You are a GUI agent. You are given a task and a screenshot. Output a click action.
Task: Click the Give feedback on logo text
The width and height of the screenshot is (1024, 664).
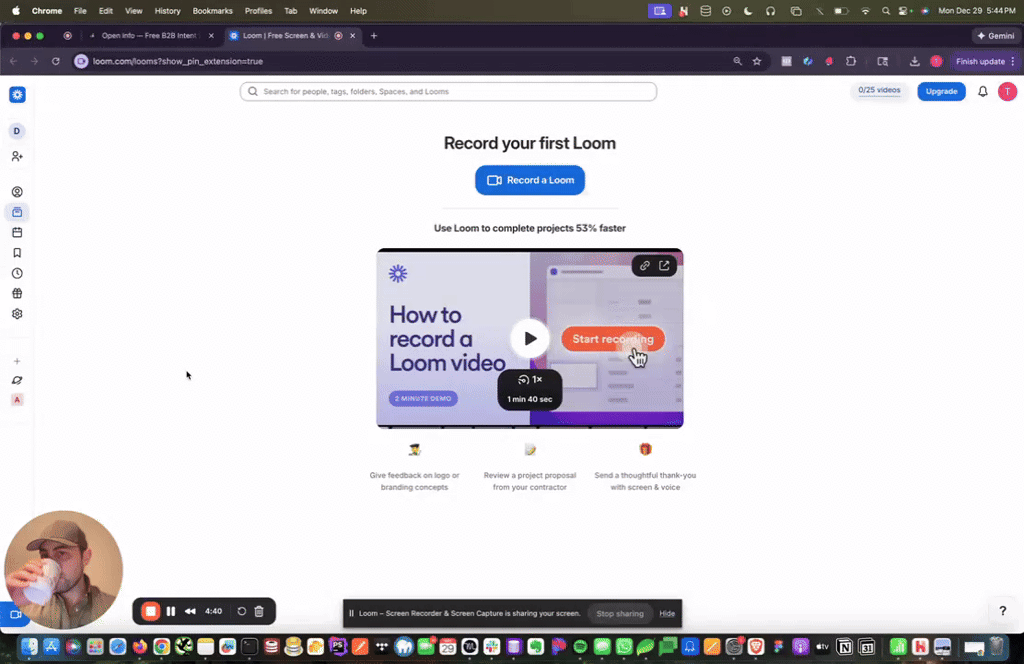[414, 481]
